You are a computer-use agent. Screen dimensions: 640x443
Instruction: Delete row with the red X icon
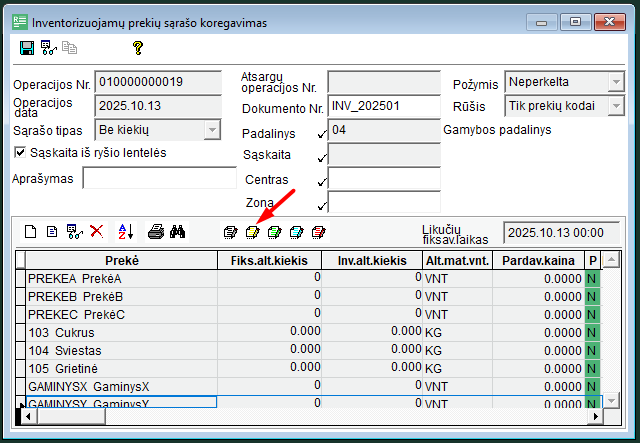coord(97,232)
